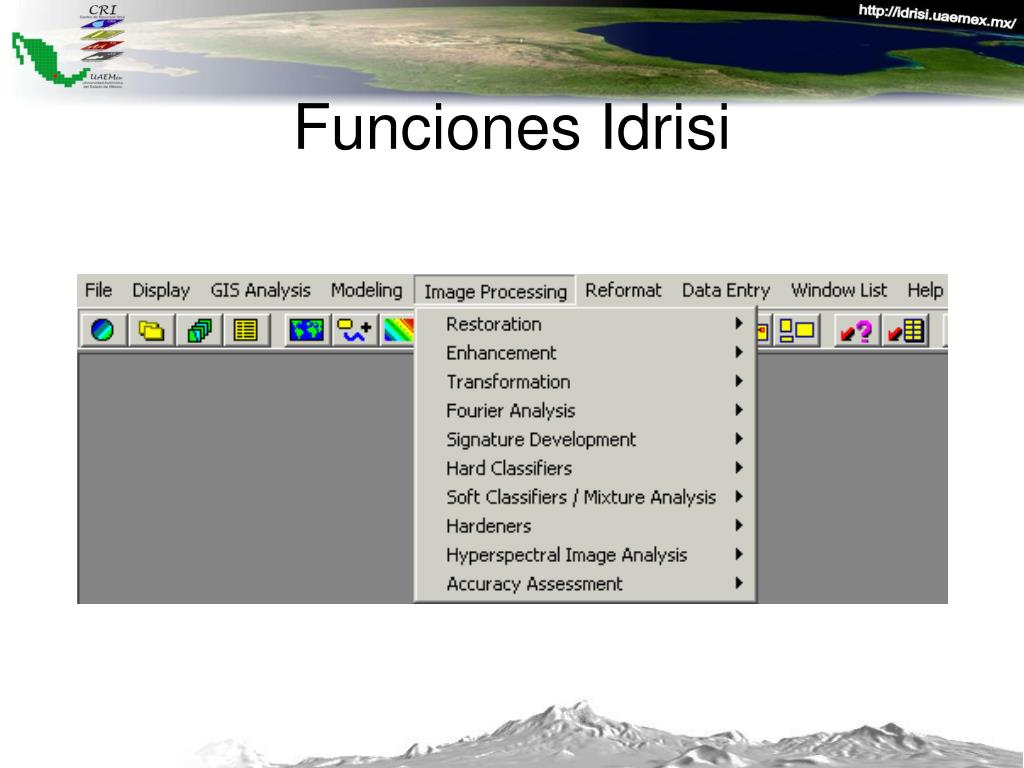Click the red arrow table query icon

pos(906,330)
